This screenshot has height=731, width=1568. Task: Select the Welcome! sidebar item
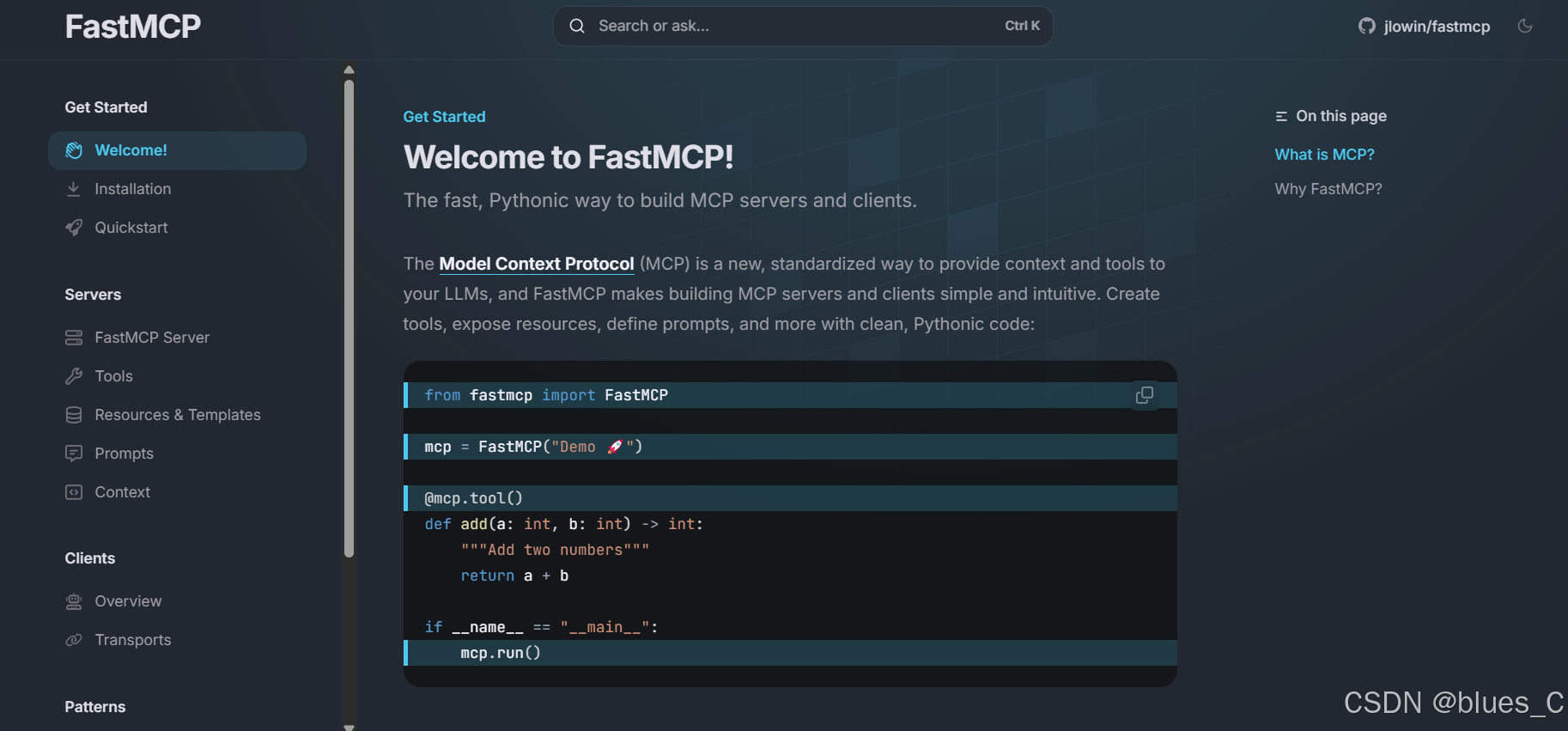[178, 150]
